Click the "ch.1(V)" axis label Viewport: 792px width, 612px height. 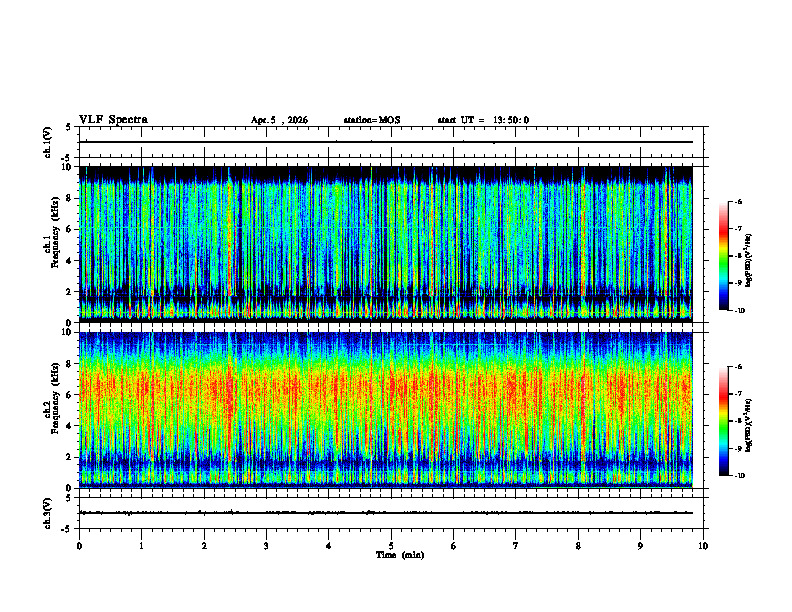click(48, 142)
